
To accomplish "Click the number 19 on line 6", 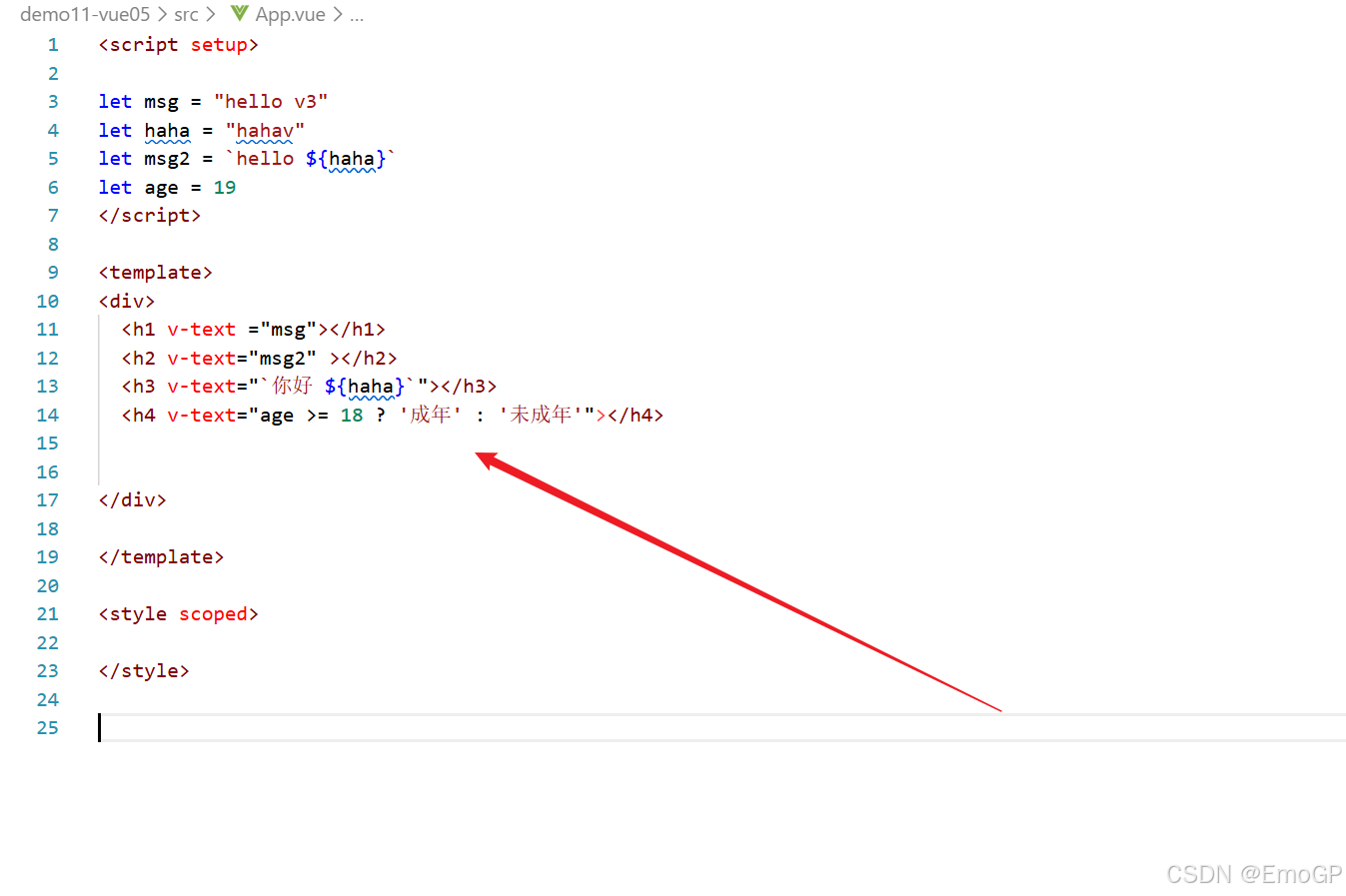I will pos(225,188).
